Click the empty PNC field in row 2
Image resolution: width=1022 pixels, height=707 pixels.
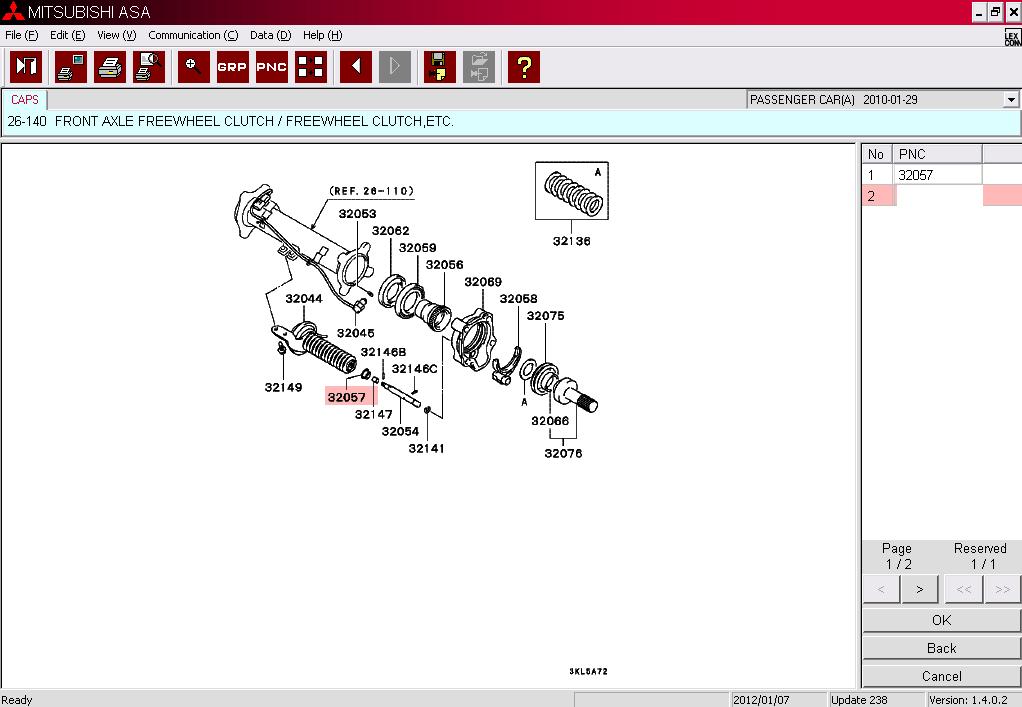pyautogui.click(x=938, y=196)
